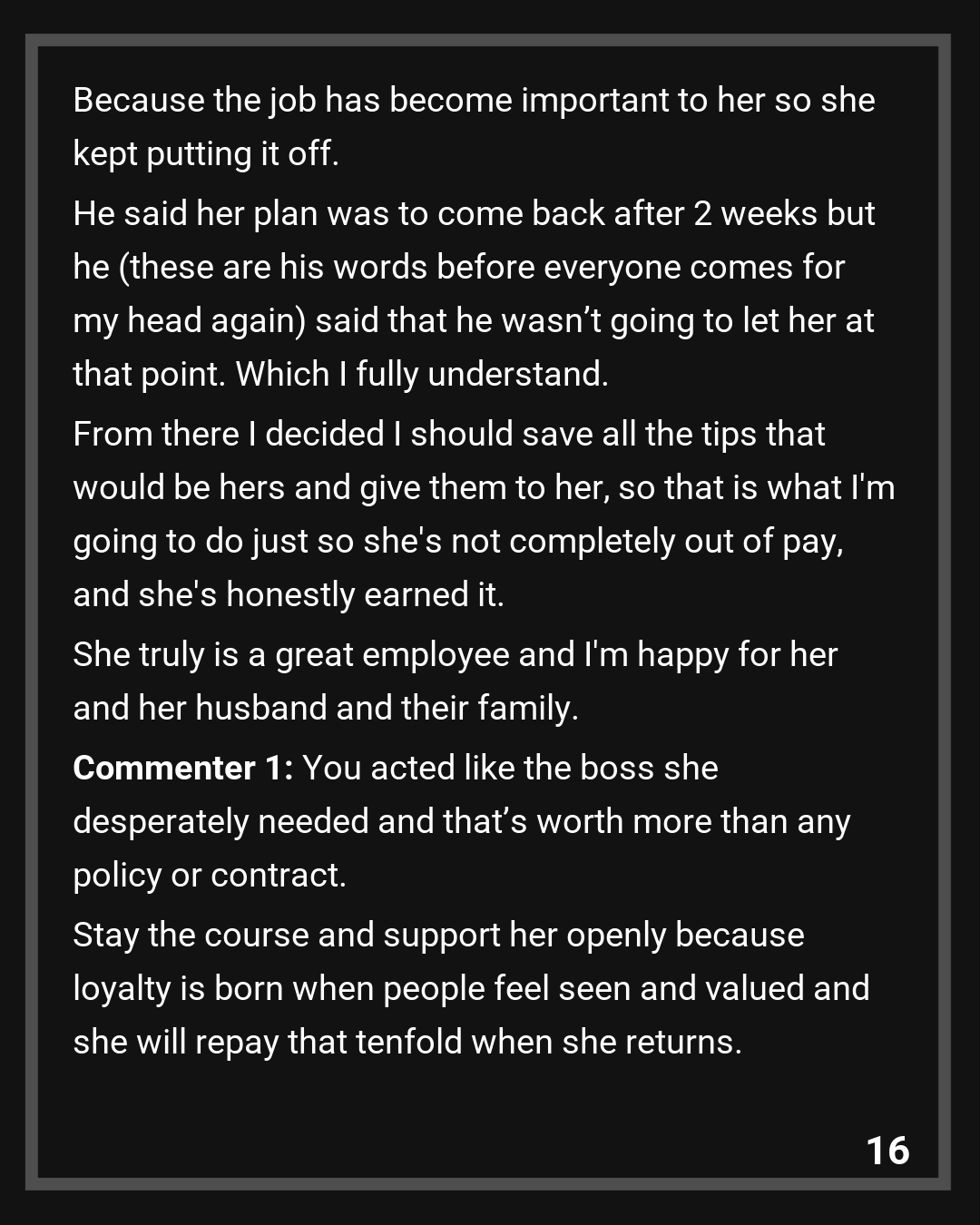Click the sentence "Which I fully understand."
Image resolution: width=980 pixels, height=1225 pixels.
tap(422, 374)
